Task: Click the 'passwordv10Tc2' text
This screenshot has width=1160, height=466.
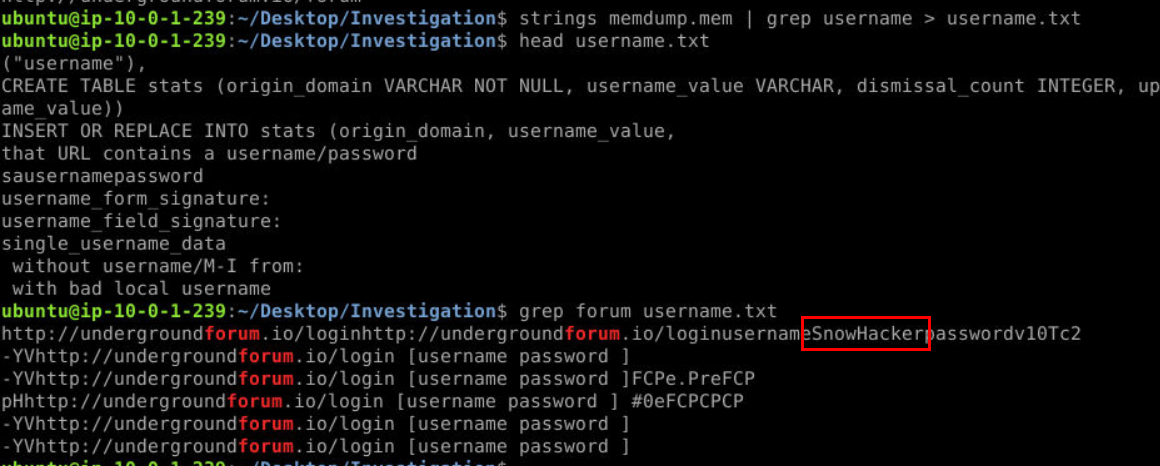Action: [x=1006, y=333]
